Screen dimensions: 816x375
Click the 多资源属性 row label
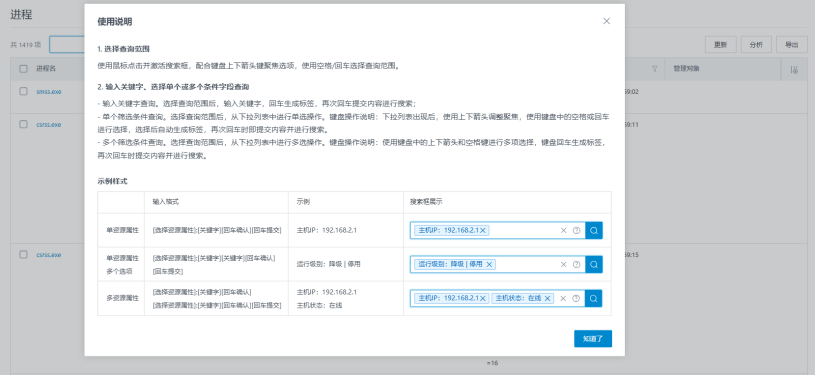tap(122, 298)
